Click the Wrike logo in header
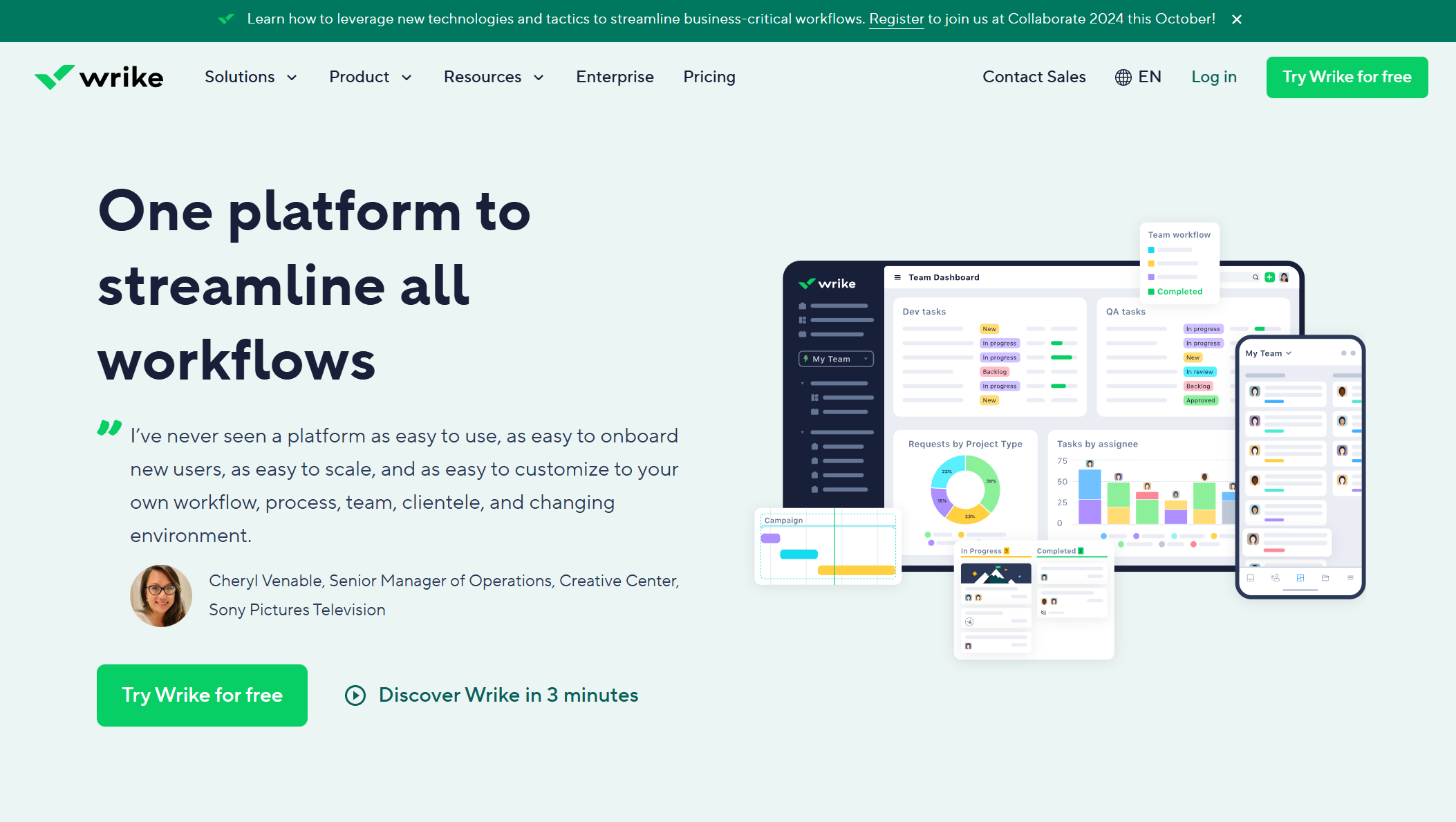This screenshot has height=822, width=1456. point(99,77)
